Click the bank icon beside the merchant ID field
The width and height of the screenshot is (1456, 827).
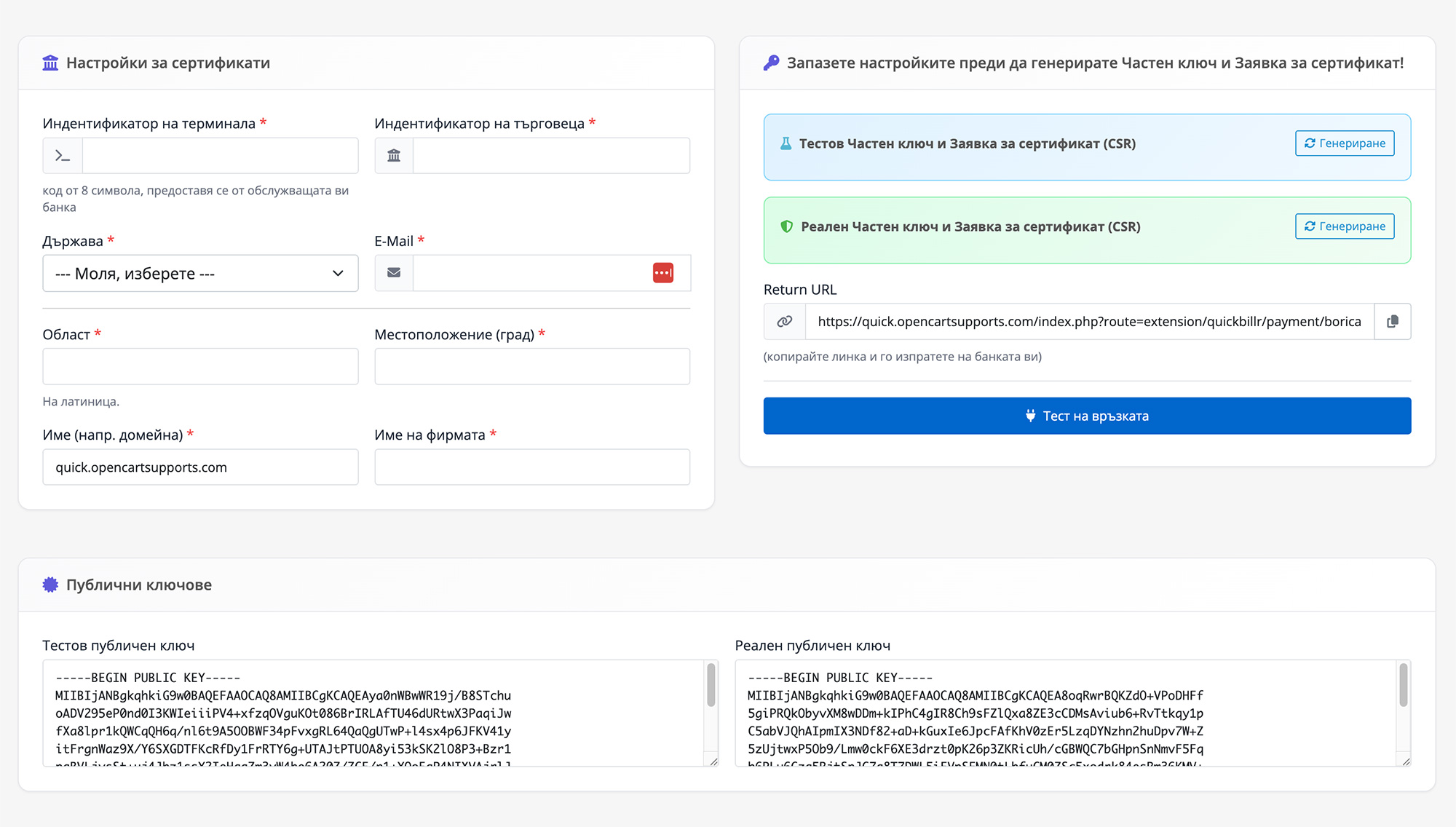tap(394, 156)
